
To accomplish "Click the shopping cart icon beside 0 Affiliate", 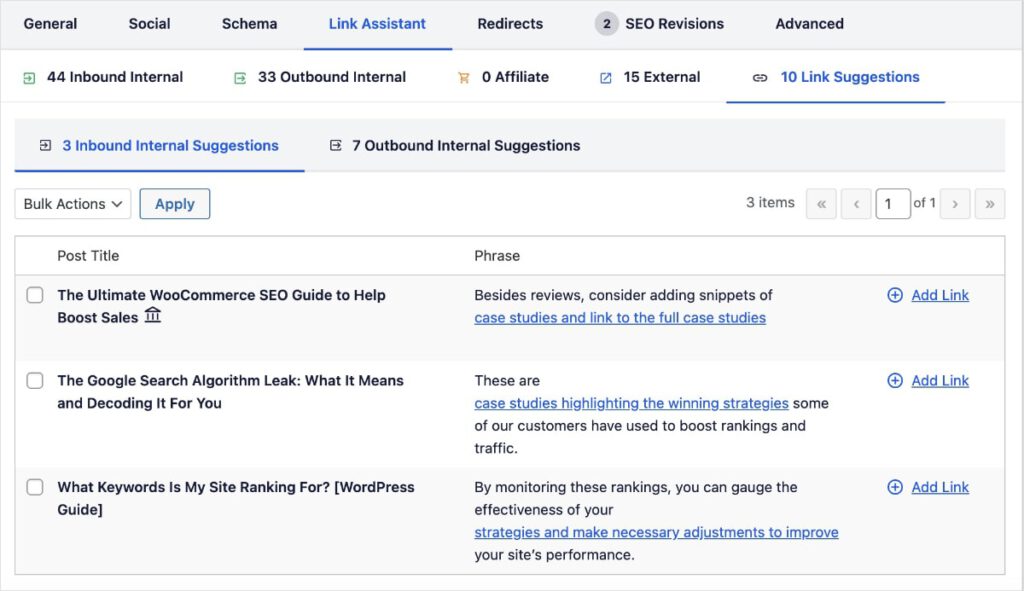I will (466, 76).
